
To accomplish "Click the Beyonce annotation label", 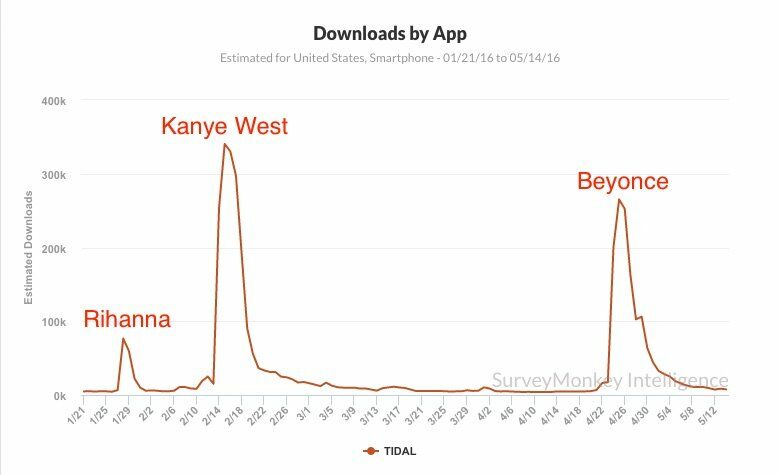I will pos(623,181).
